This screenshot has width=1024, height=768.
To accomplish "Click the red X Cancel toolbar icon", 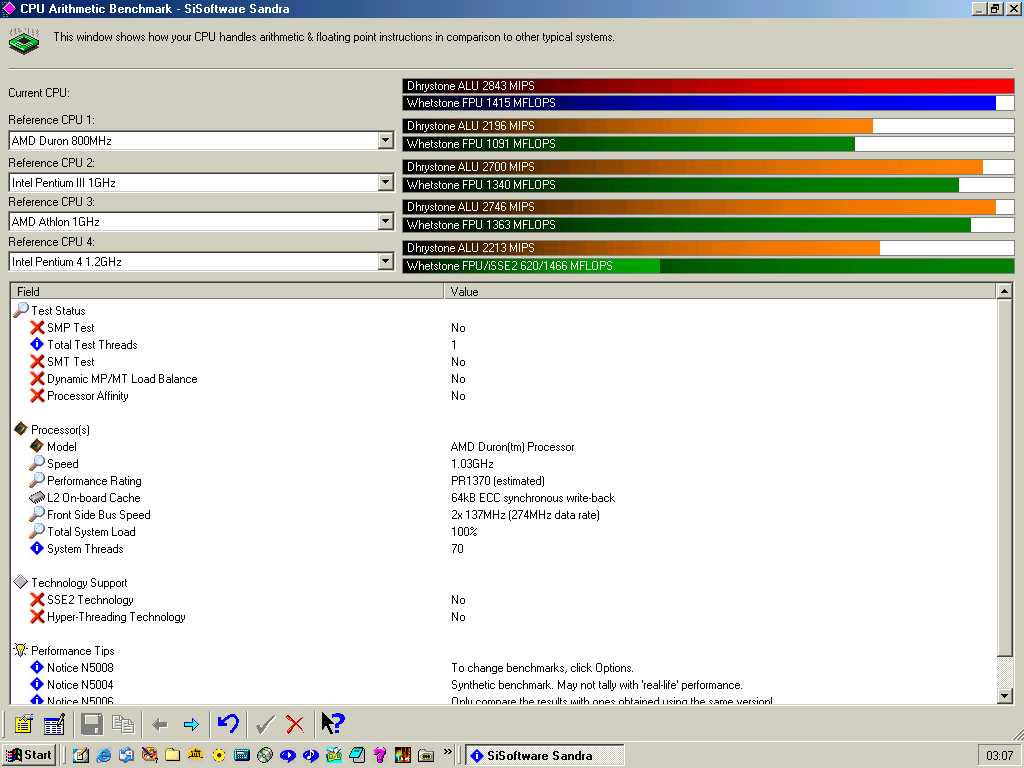I will click(295, 724).
